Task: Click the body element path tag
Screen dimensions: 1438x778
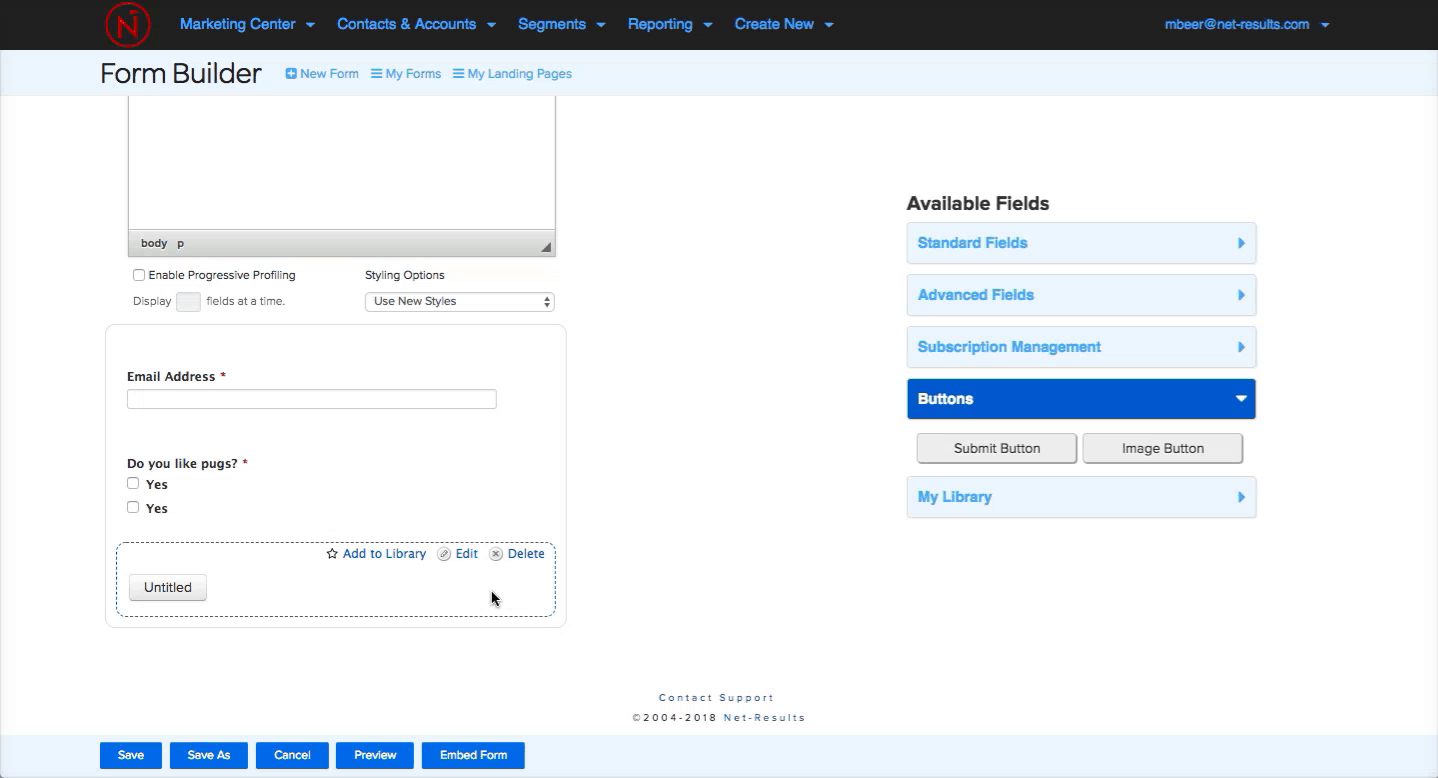Action: point(154,243)
